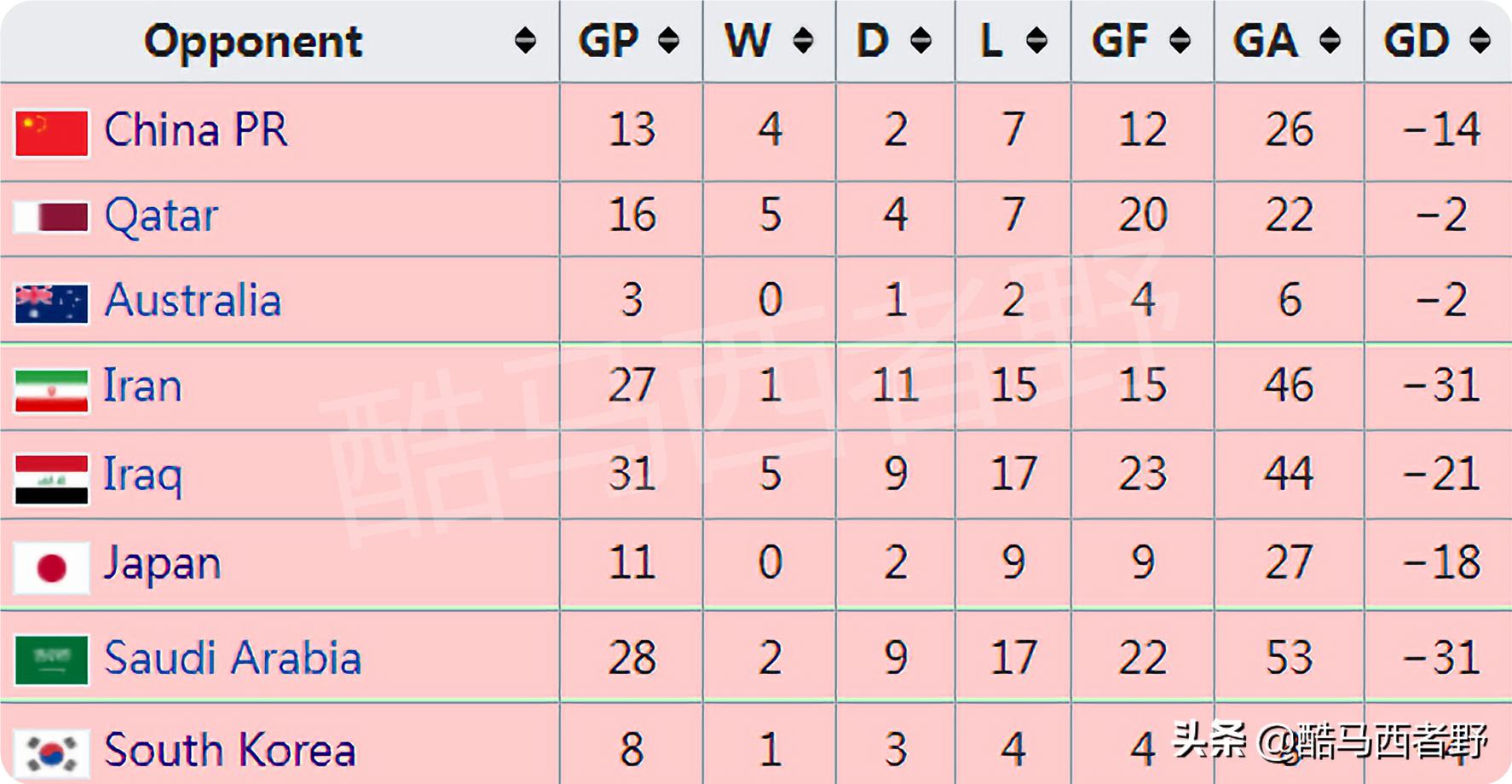
Task: Click the Australia flag icon
Action: 51,303
